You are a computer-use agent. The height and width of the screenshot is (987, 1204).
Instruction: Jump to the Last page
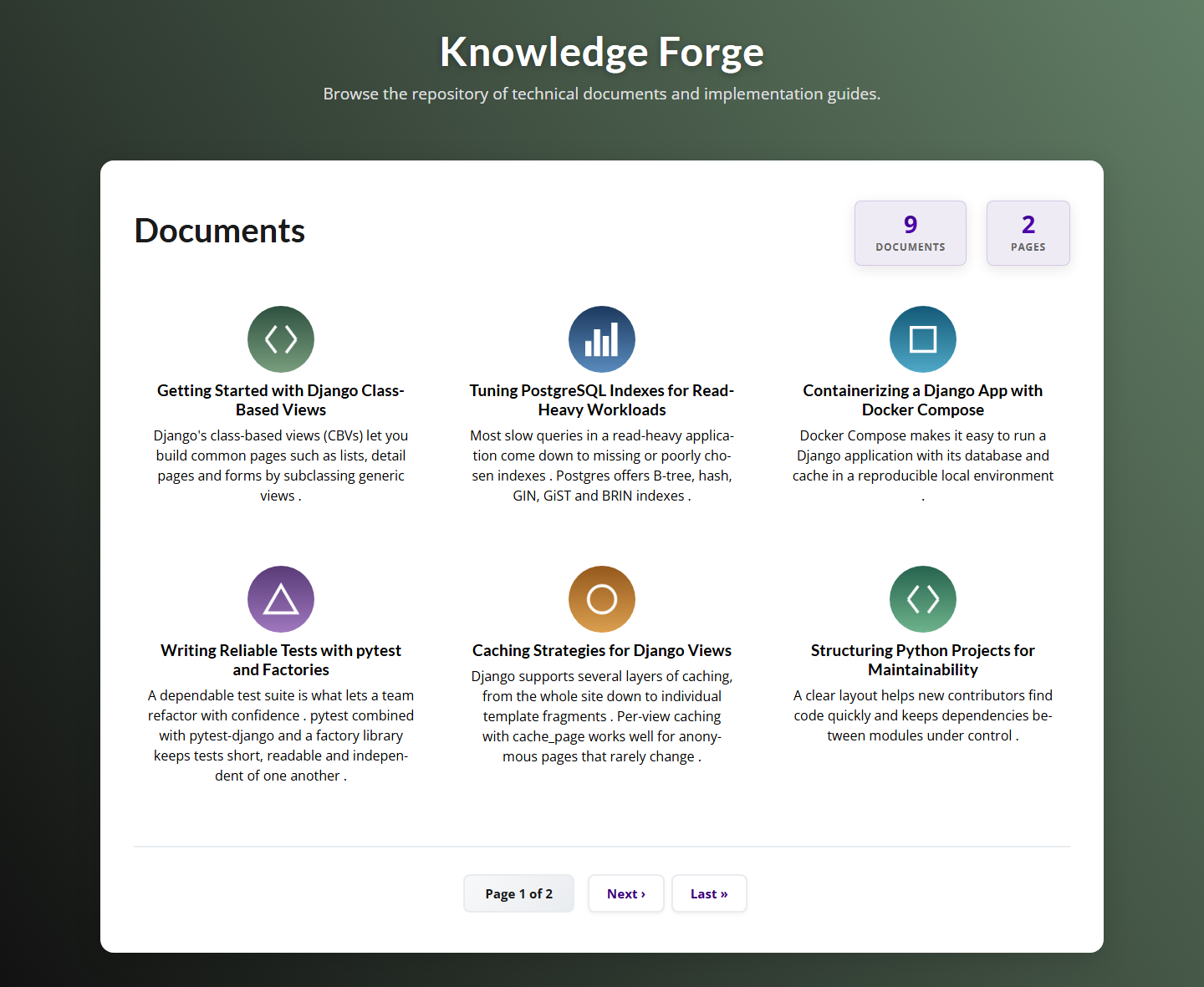tap(709, 893)
